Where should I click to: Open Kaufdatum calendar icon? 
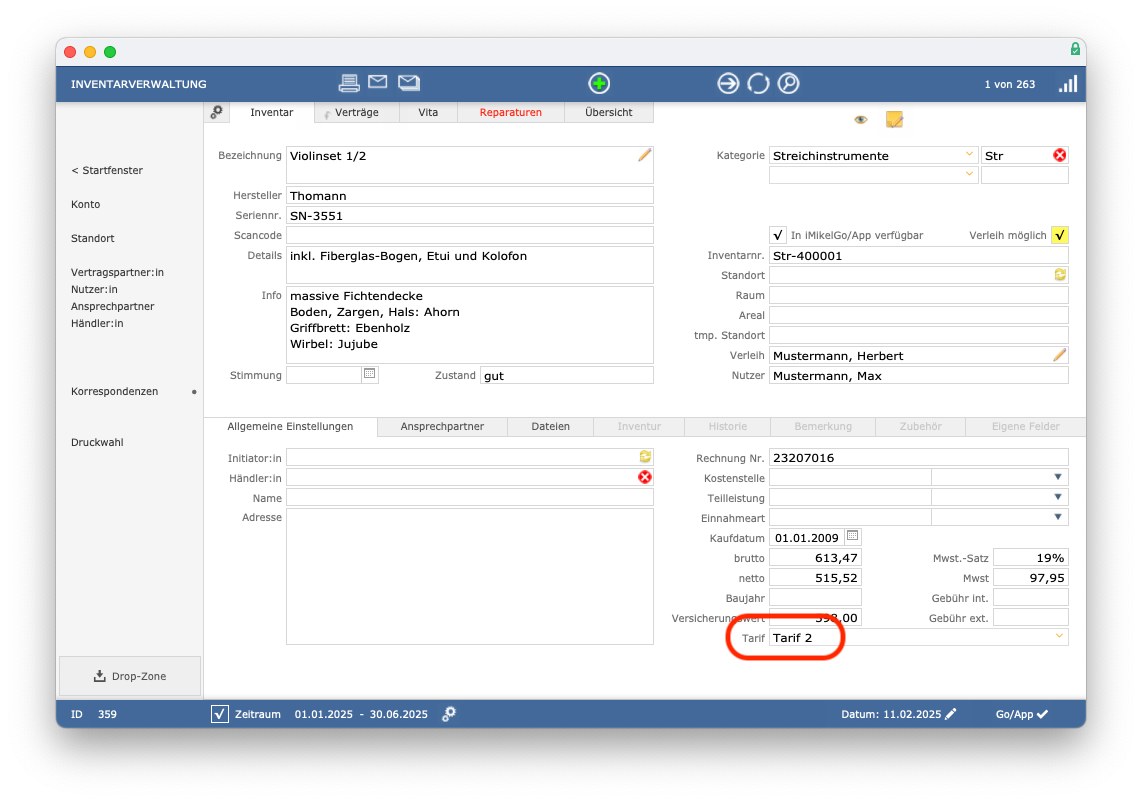[853, 536]
